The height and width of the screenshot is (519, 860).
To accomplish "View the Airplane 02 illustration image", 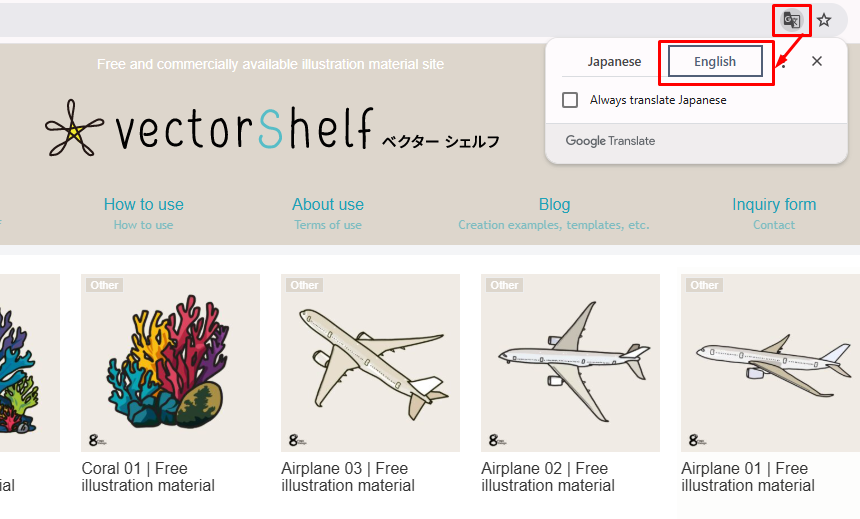I will (570, 362).
